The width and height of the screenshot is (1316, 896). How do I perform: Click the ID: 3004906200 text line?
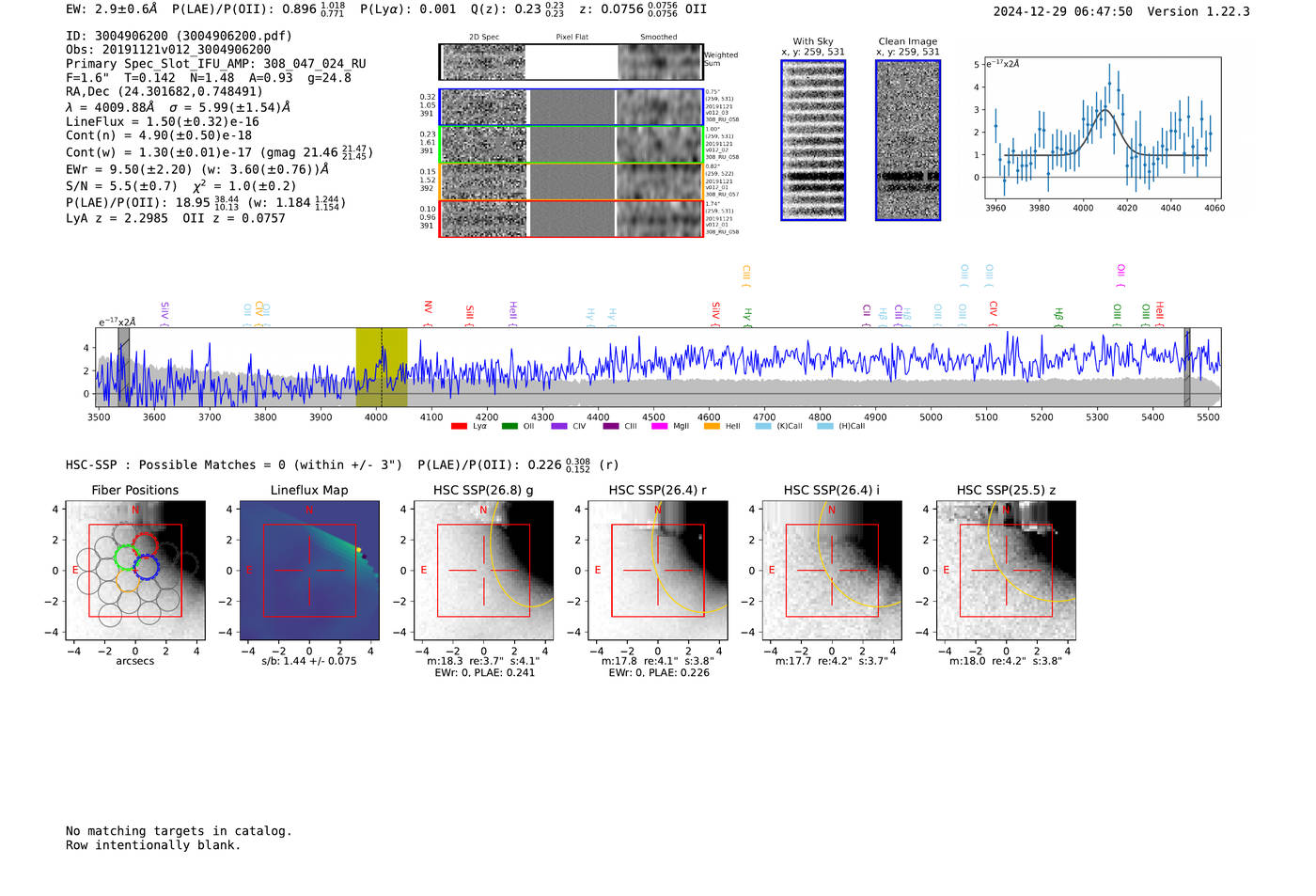[x=179, y=36]
